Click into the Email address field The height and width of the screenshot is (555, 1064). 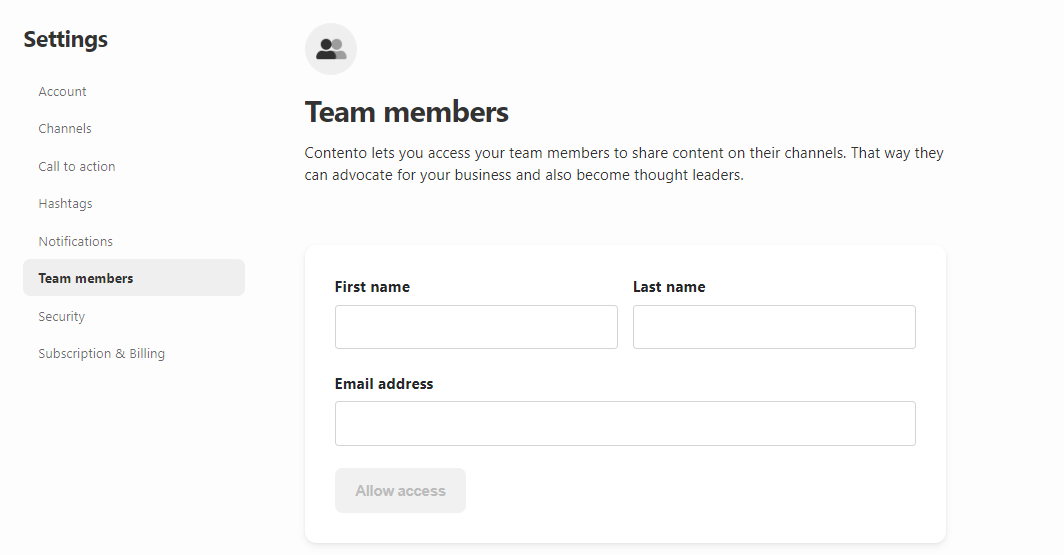[625, 423]
